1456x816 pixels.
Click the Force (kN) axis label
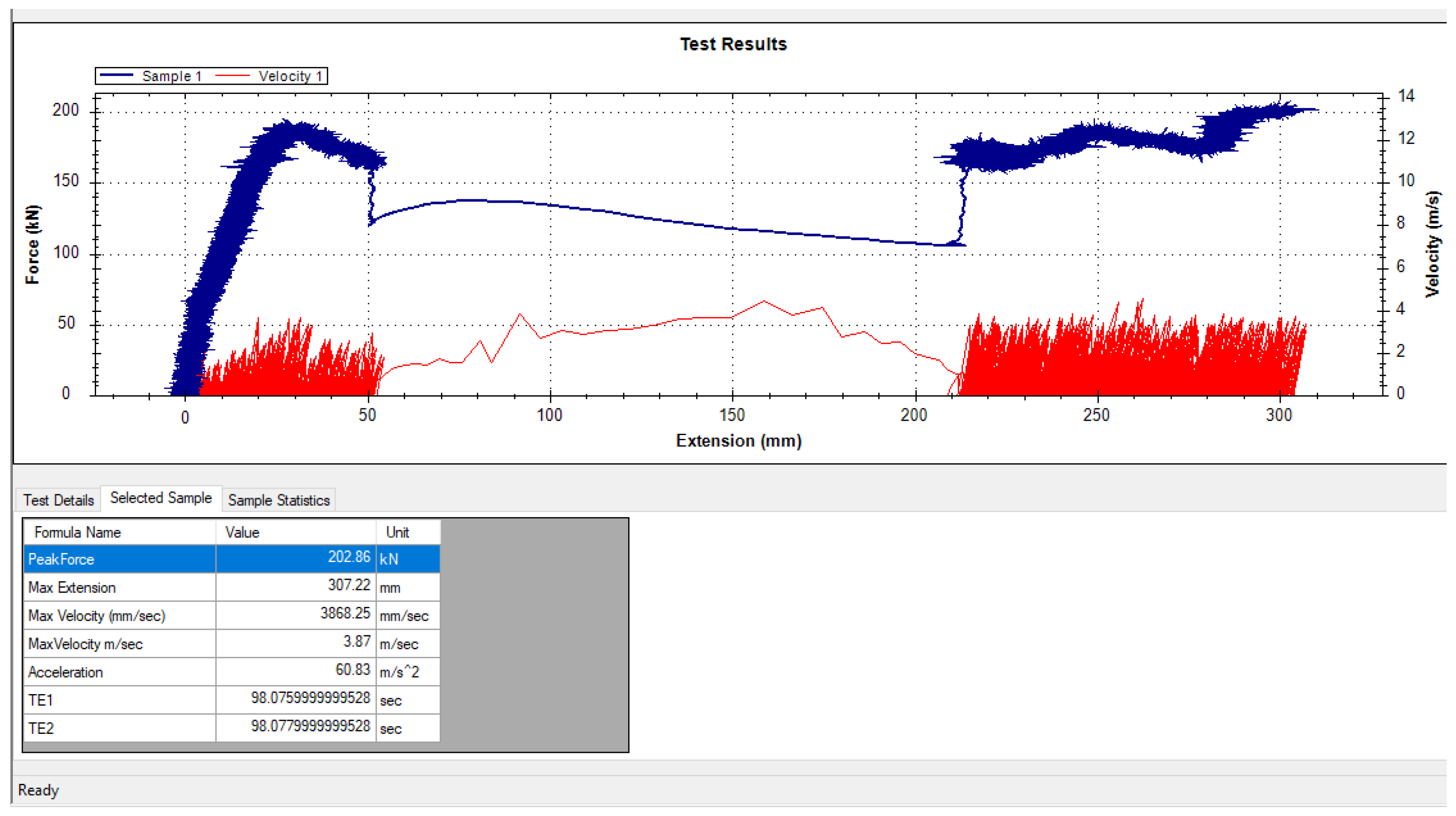[x=33, y=244]
